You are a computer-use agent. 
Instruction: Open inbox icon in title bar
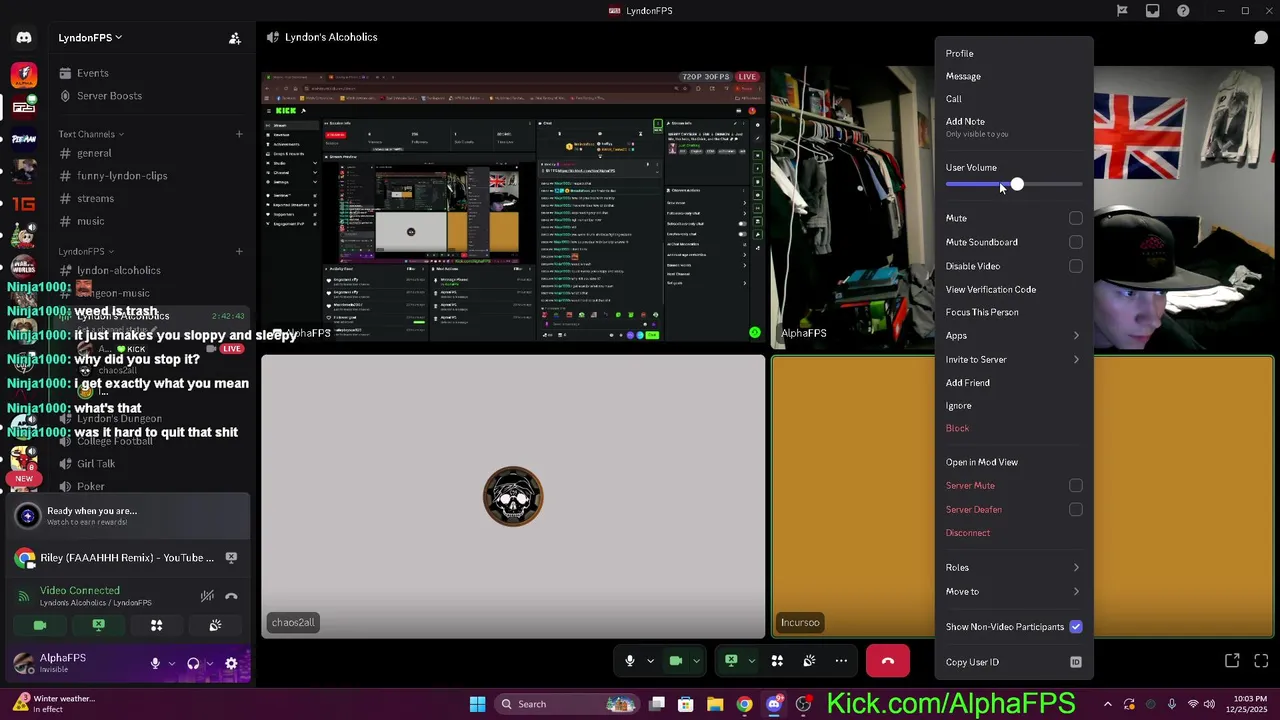coord(1153,11)
